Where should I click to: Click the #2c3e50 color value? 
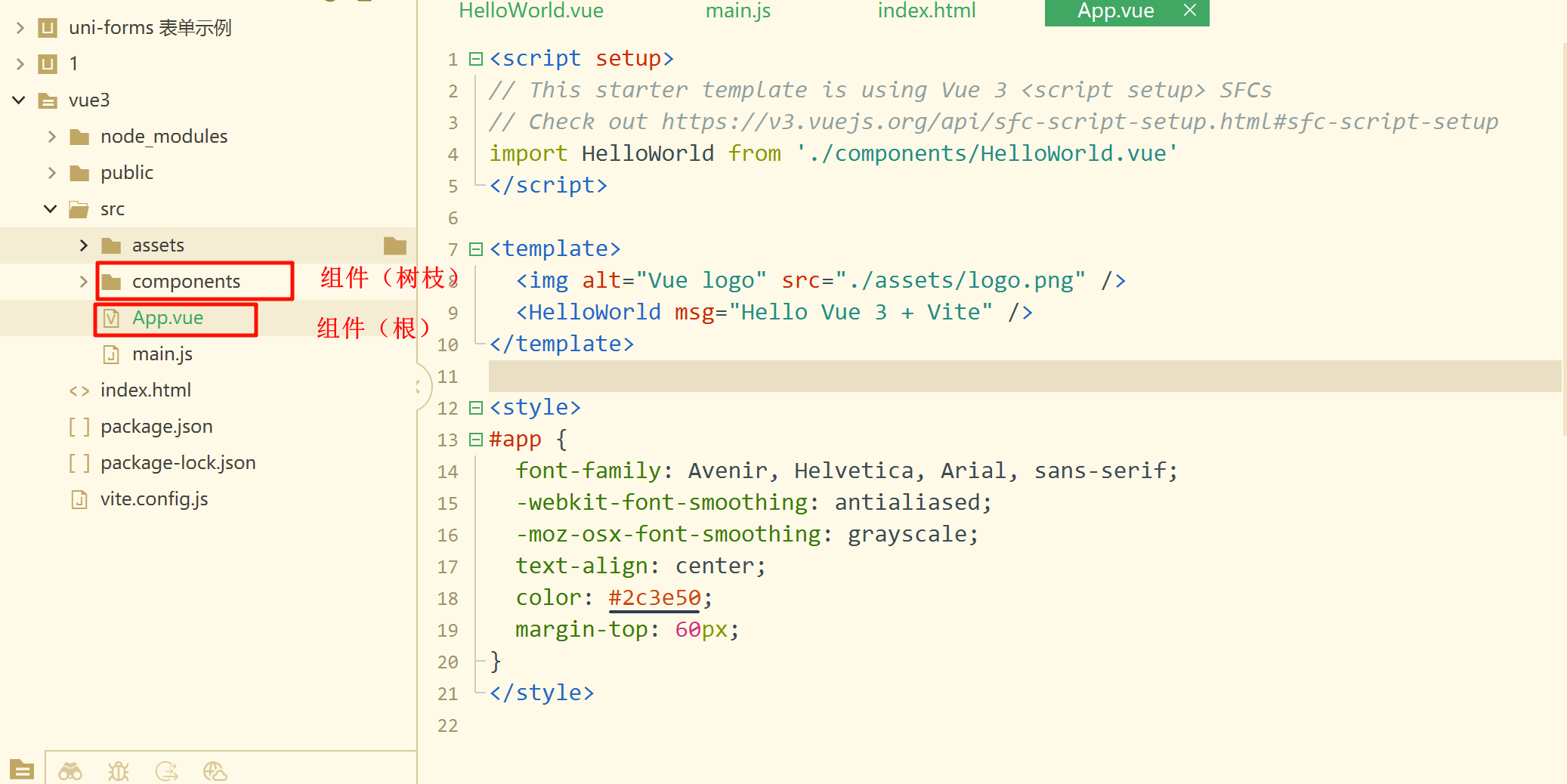point(654,598)
